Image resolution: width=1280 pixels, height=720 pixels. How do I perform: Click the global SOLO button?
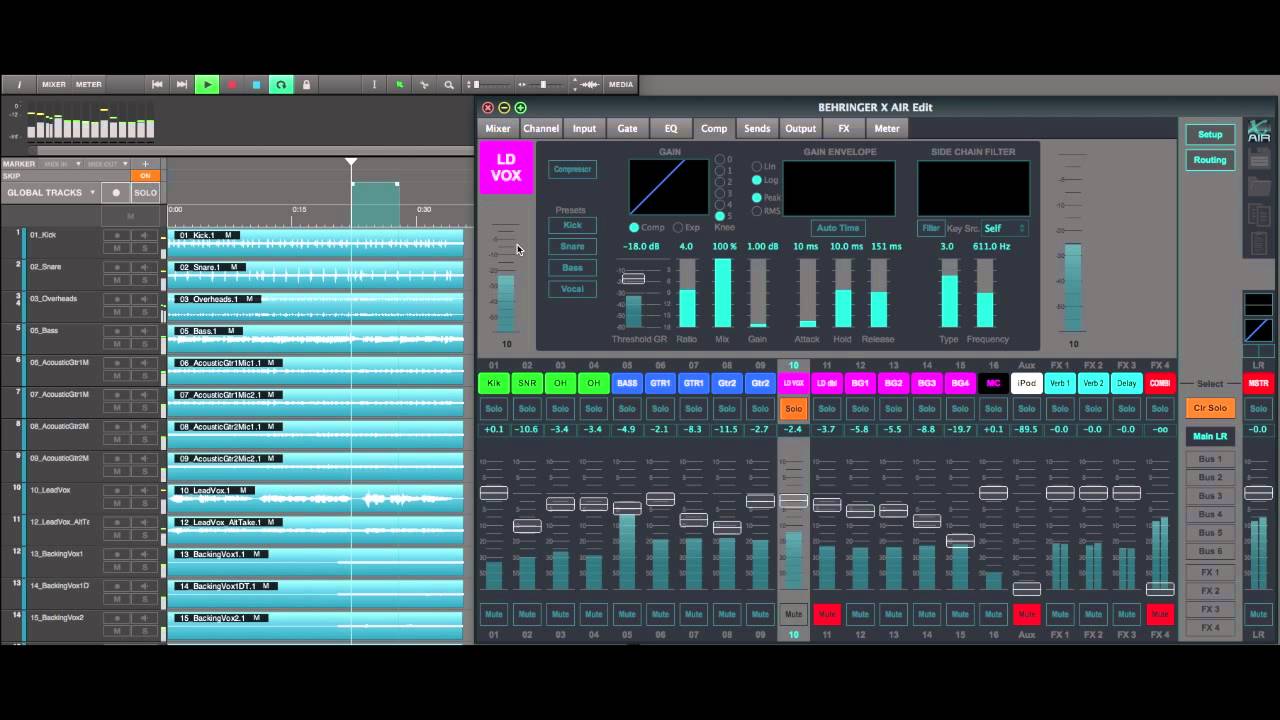[146, 193]
